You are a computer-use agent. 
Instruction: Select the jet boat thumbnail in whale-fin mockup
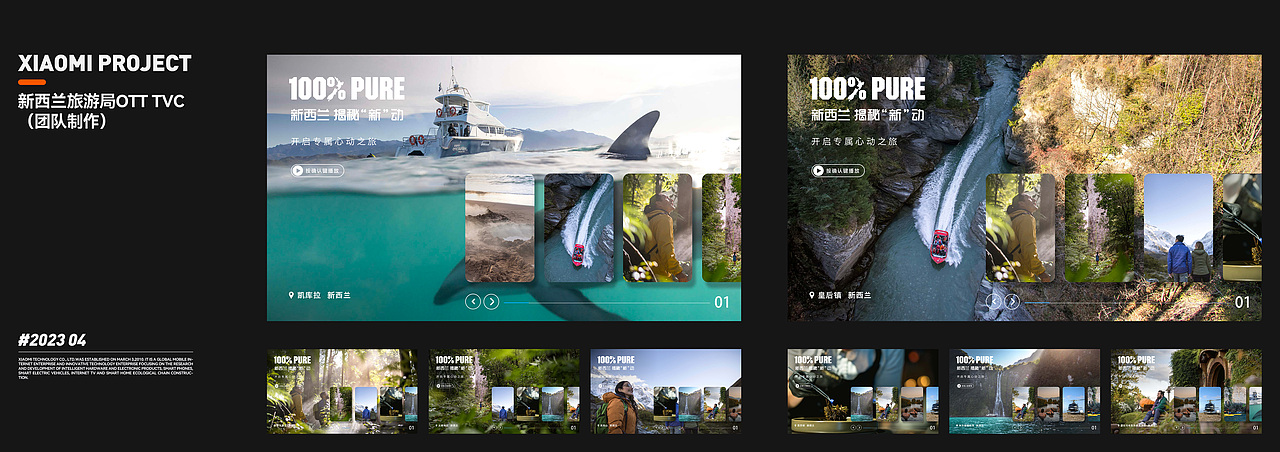click(579, 228)
